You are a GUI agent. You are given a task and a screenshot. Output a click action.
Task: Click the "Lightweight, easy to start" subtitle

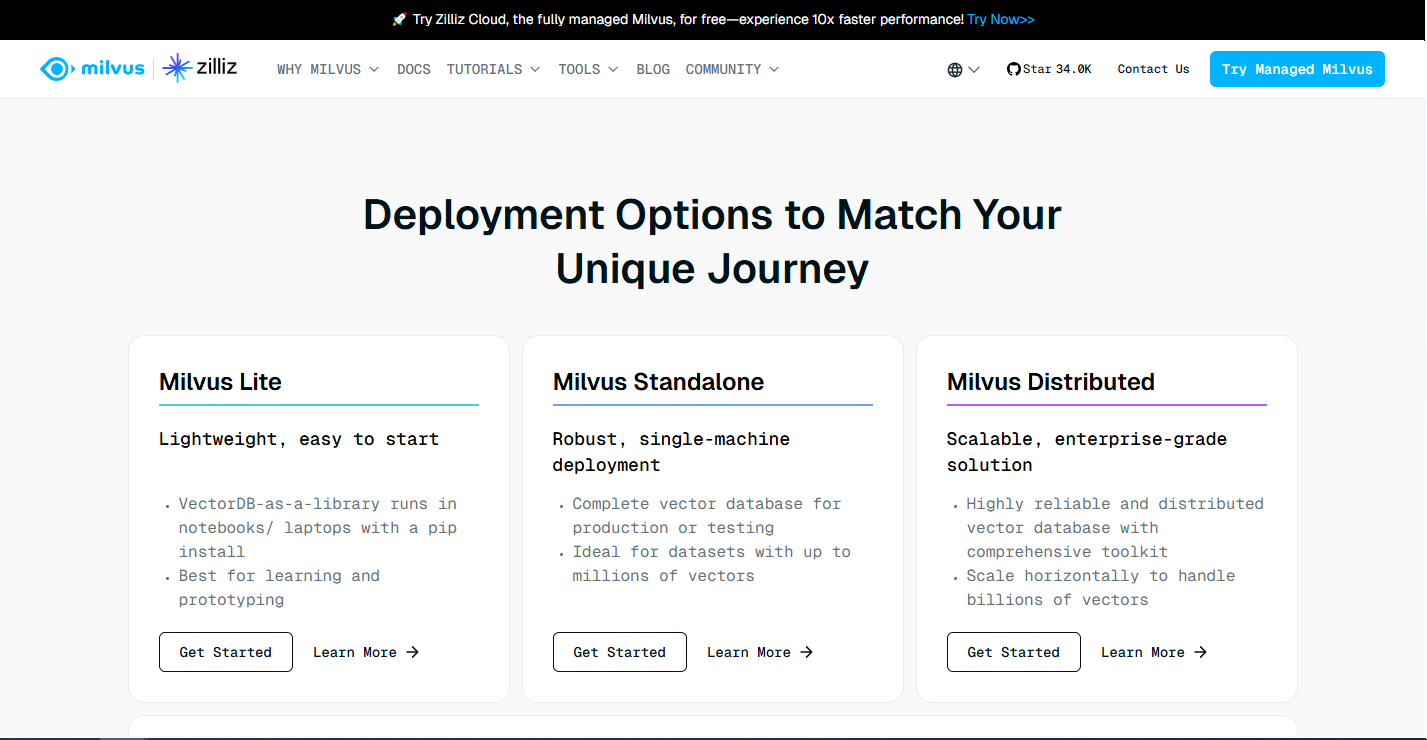(299, 439)
